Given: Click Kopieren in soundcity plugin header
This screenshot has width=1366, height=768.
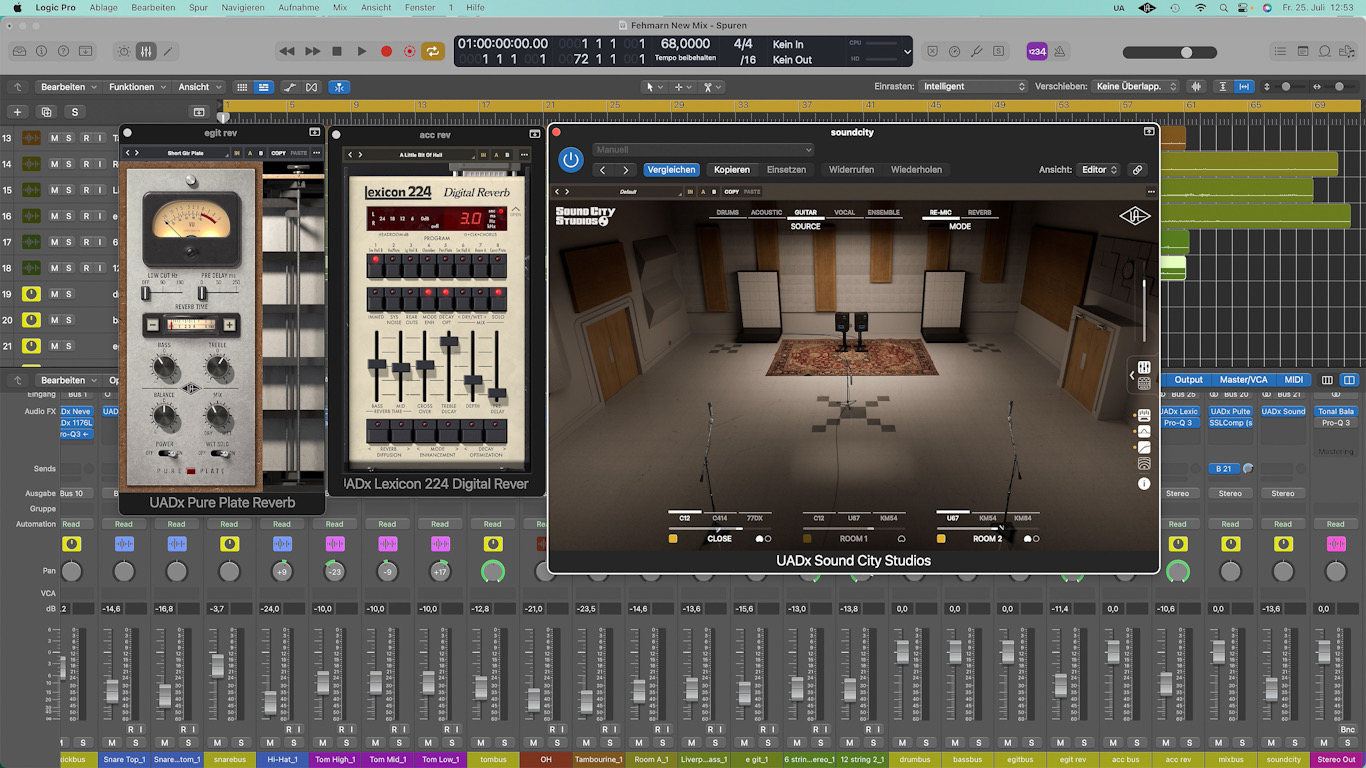Looking at the screenshot, I should 732,170.
